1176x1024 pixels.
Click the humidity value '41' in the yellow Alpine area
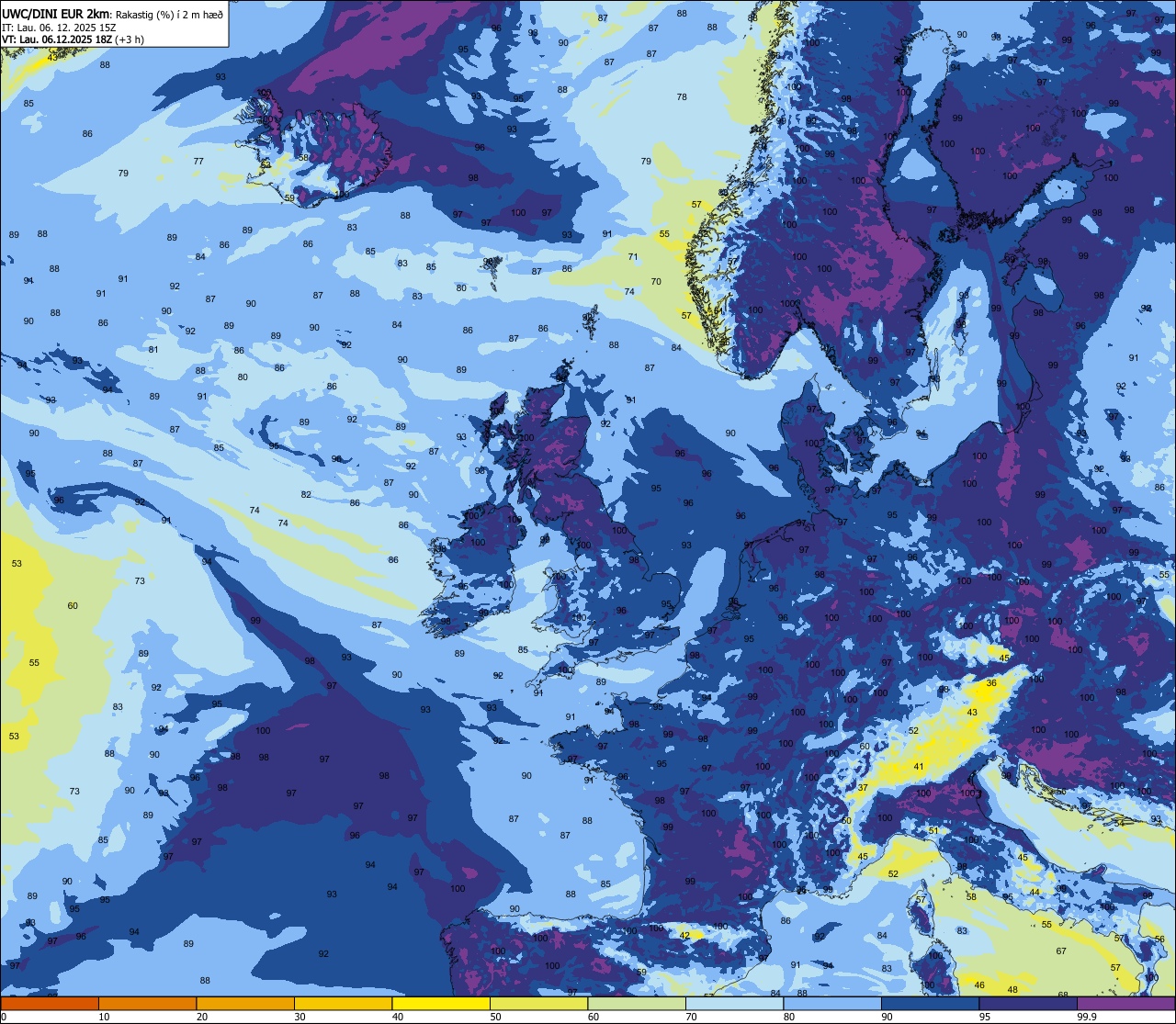coord(918,766)
